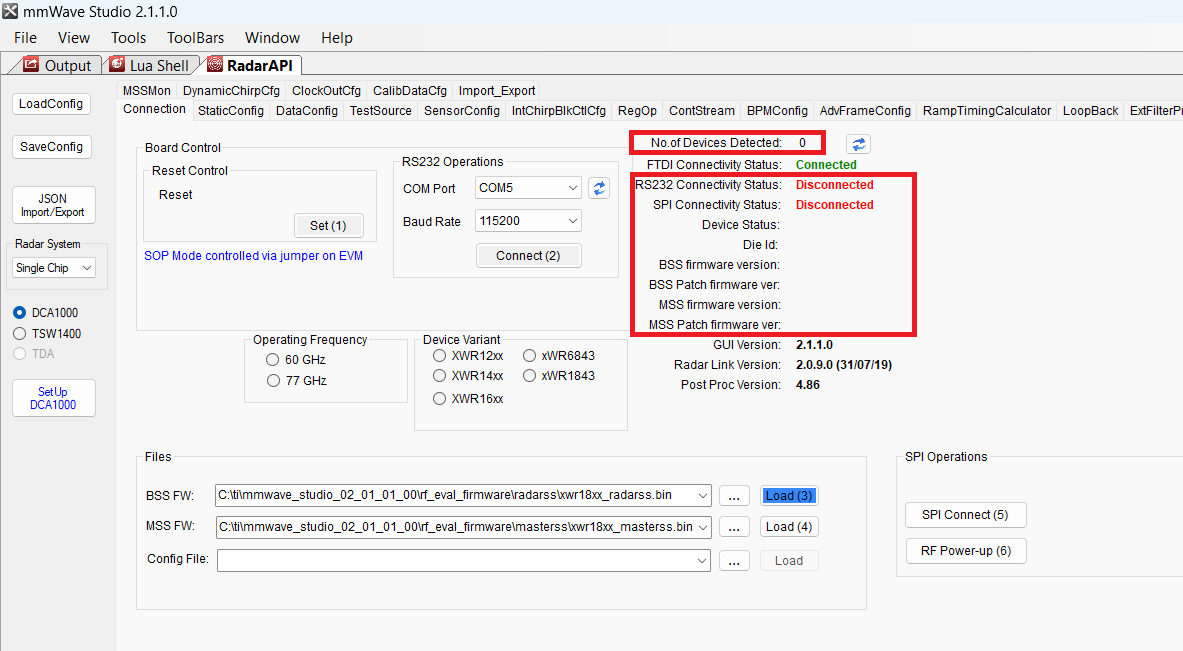The width and height of the screenshot is (1183, 651).
Task: Open the ToolBars menu
Action: tap(195, 38)
